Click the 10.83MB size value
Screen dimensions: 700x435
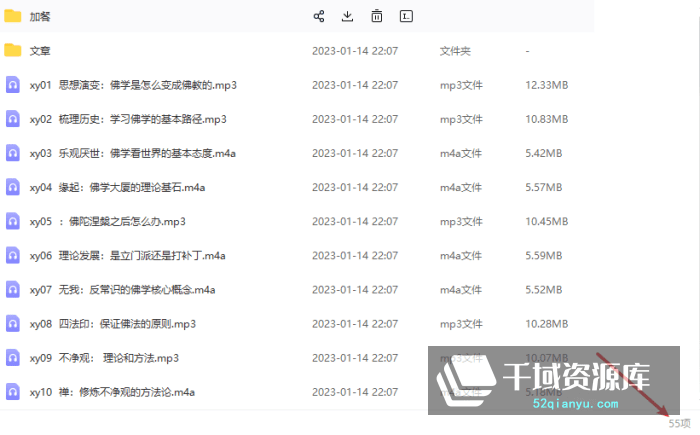point(546,119)
